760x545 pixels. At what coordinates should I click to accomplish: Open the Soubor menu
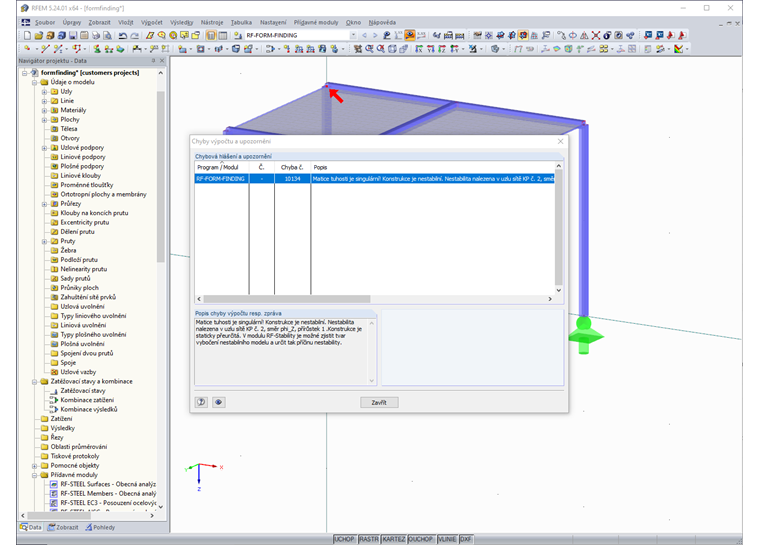tap(45, 22)
